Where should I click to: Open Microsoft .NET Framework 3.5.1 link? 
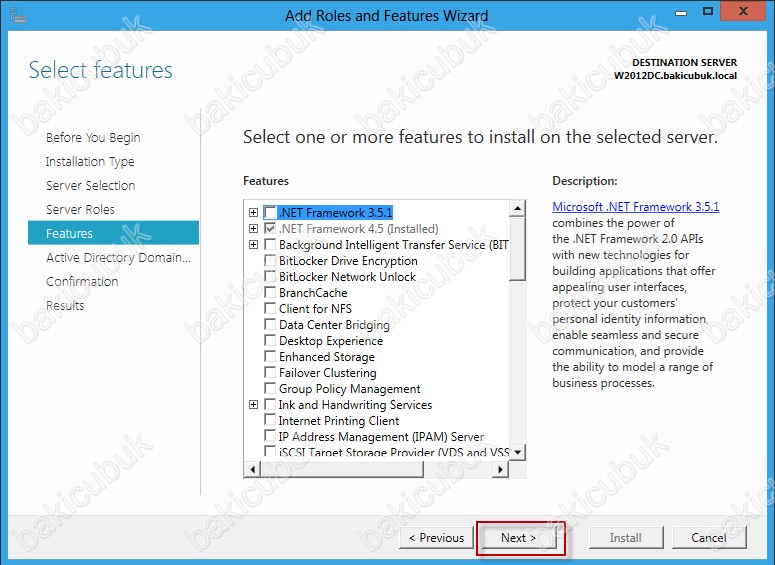pyautogui.click(x=636, y=207)
